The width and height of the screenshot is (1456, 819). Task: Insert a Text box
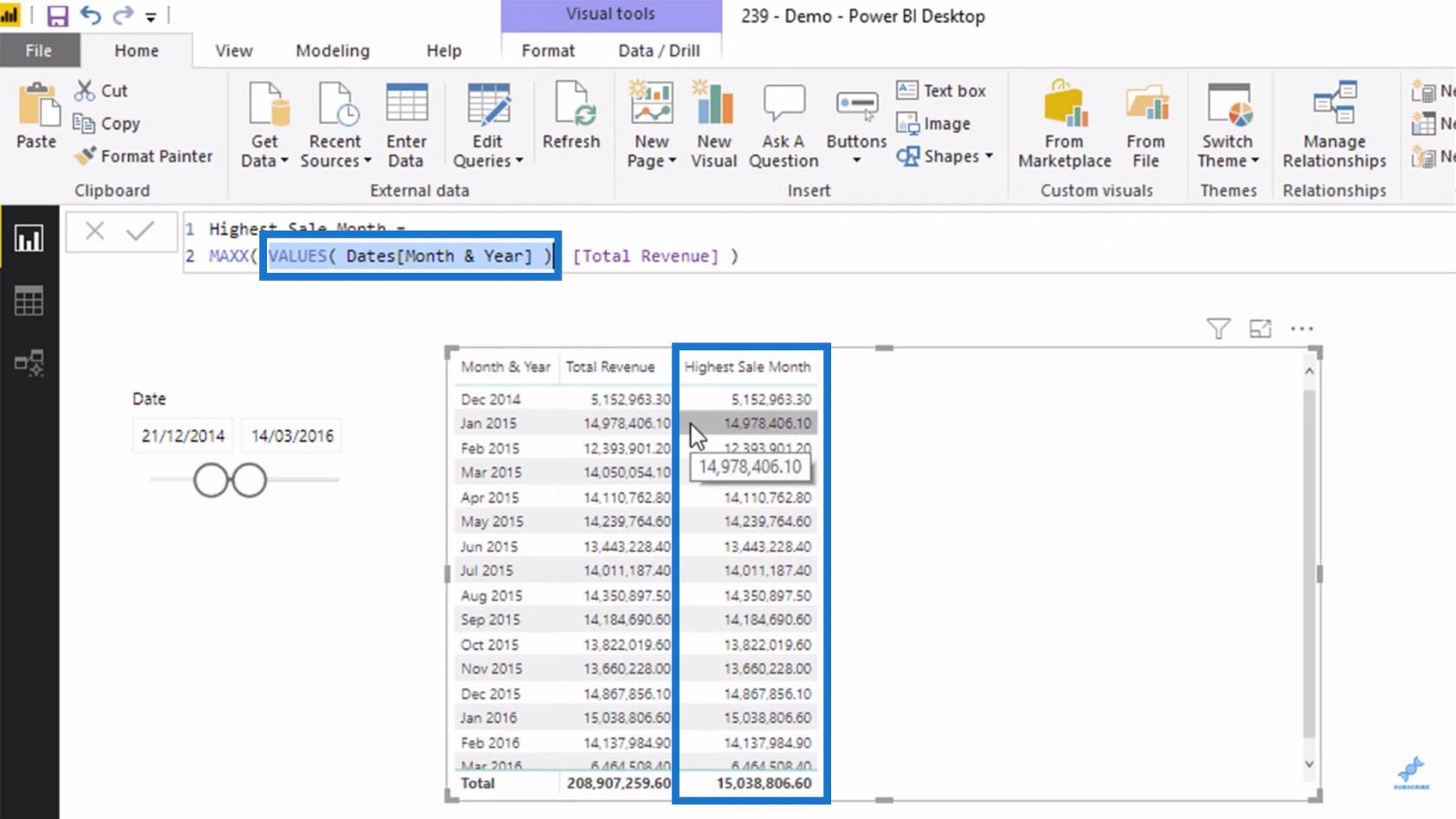click(x=941, y=90)
